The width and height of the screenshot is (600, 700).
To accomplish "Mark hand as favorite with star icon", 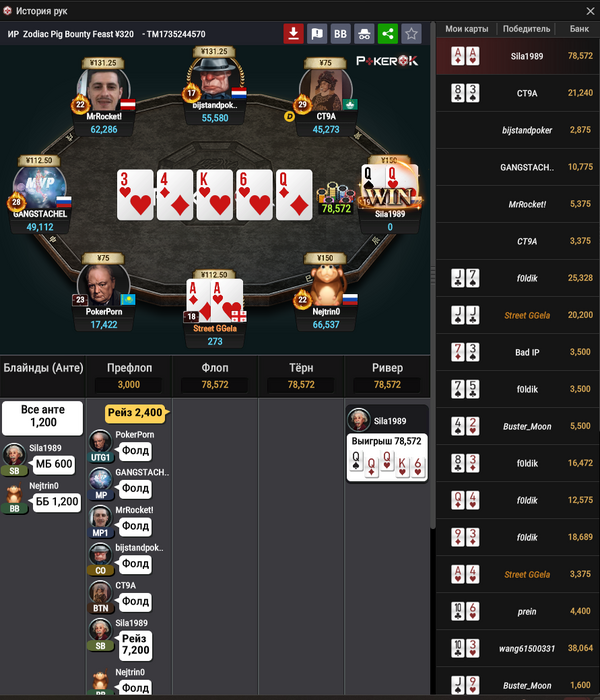I will point(412,33).
